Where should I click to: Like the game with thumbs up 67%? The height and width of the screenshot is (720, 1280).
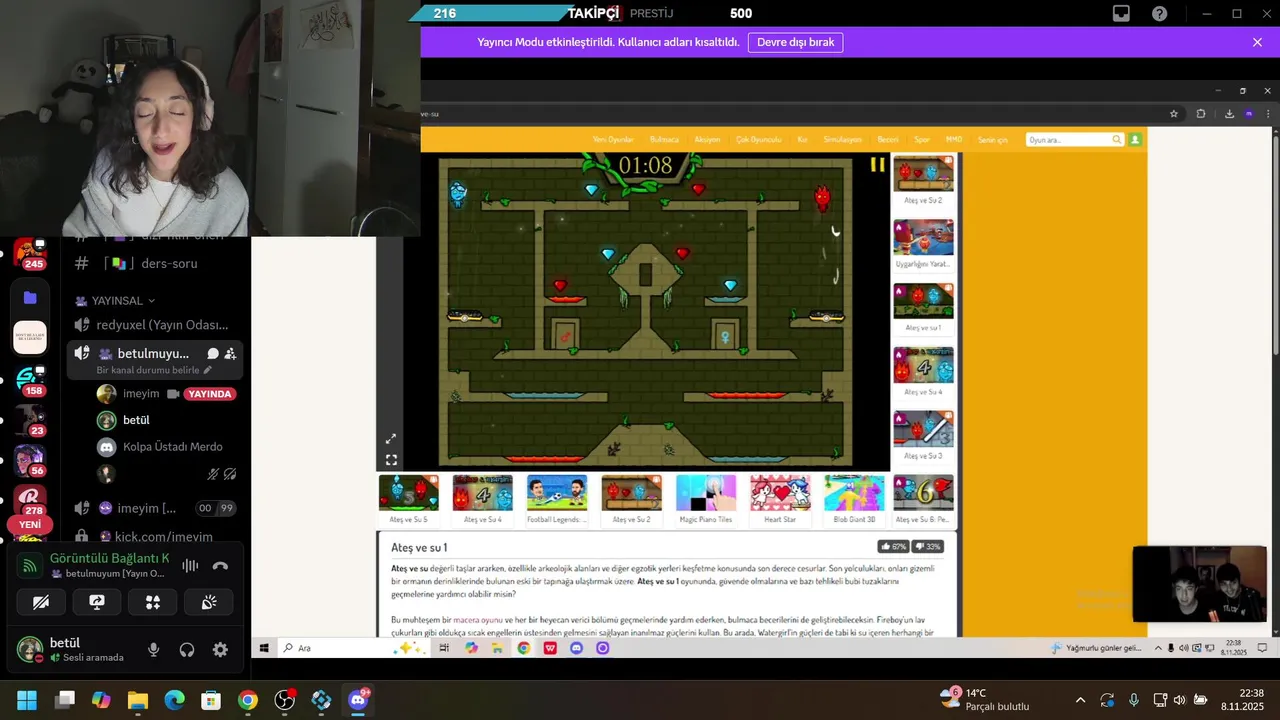(x=893, y=547)
